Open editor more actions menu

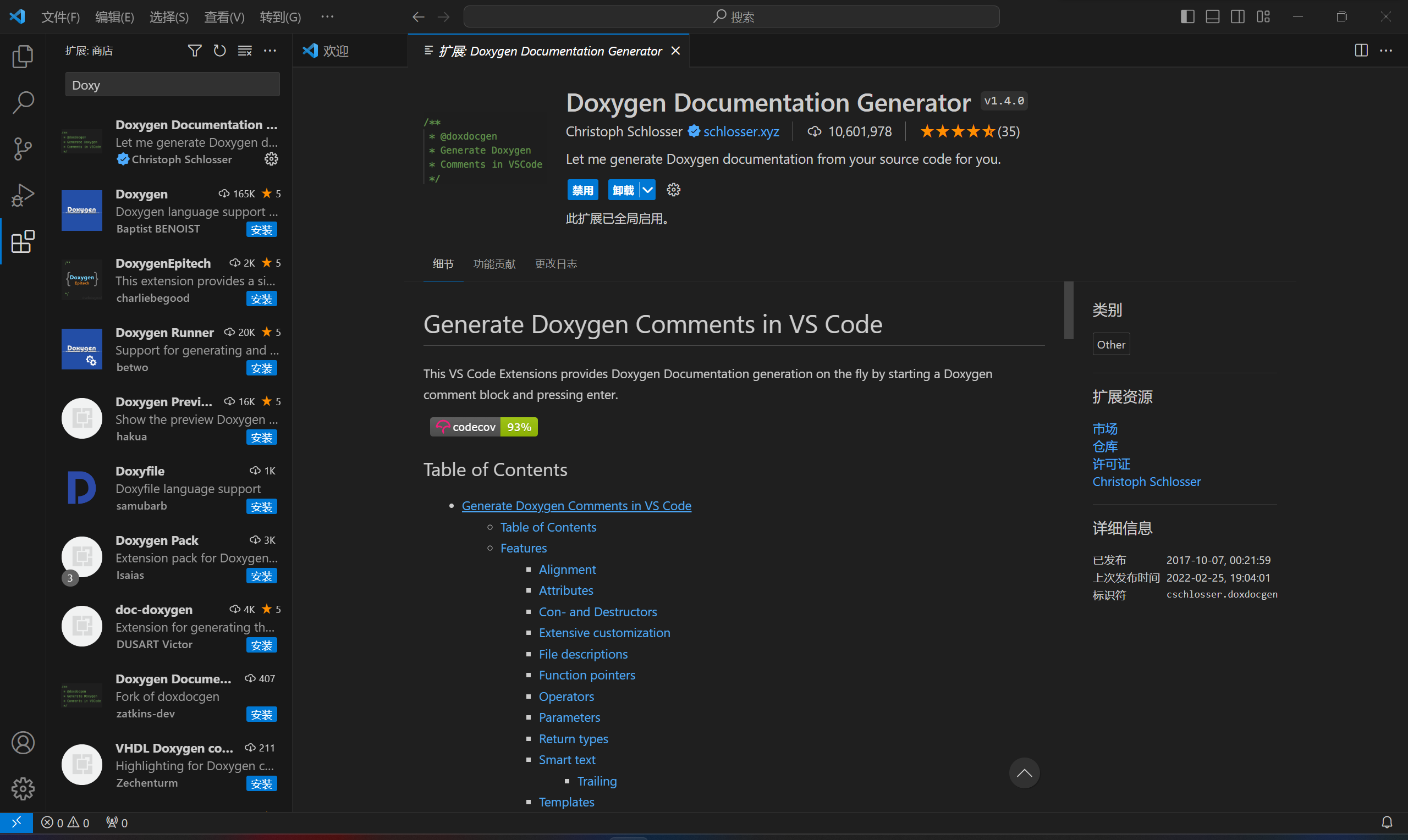coord(1386,51)
